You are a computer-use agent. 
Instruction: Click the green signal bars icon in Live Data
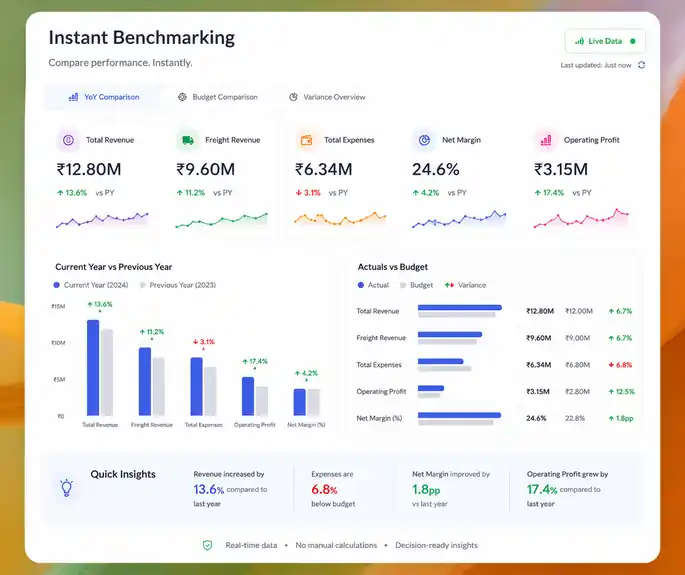pos(579,41)
